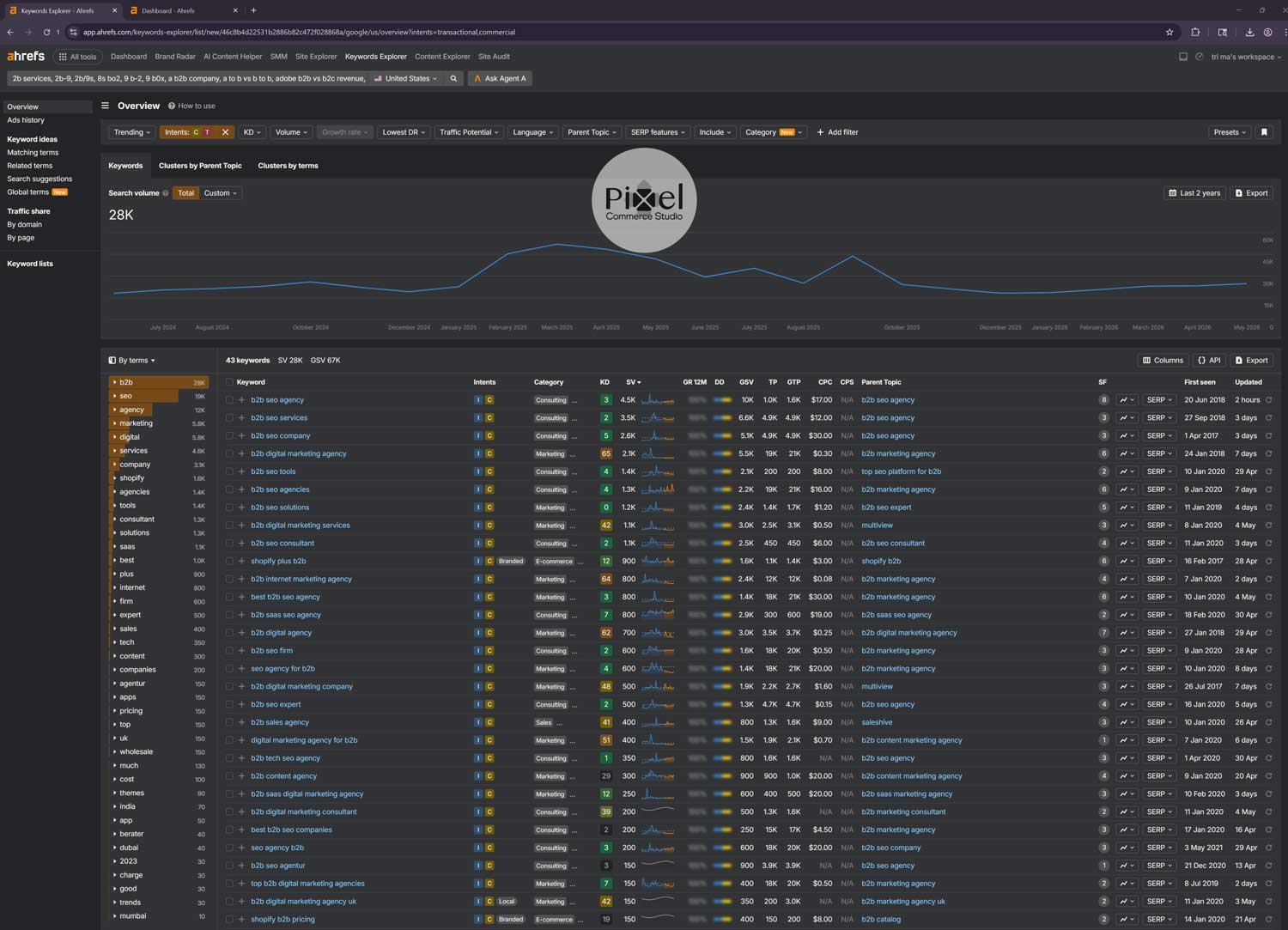Add b2b seo company to list with plus icon
The width and height of the screenshot is (1288, 930).
pos(242,436)
